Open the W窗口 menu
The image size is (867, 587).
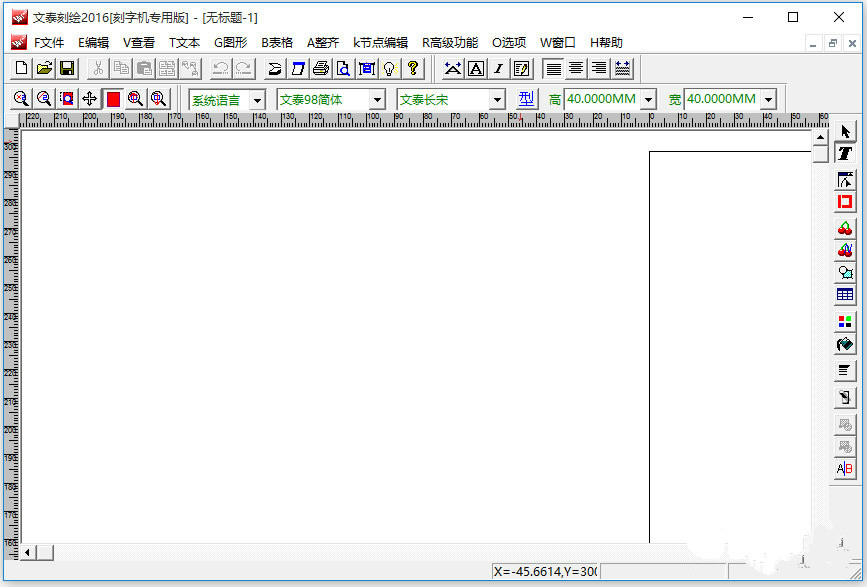coord(558,43)
